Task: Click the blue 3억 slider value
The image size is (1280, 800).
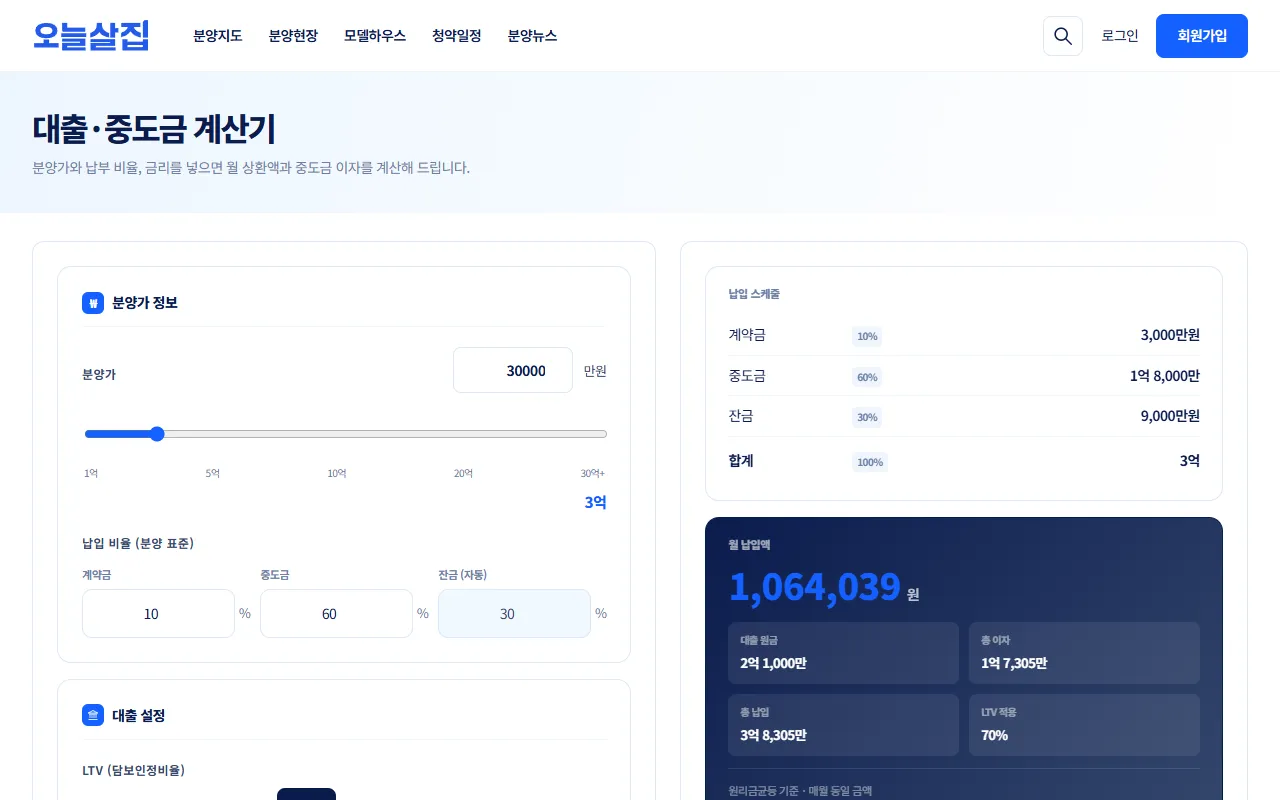Action: click(595, 502)
